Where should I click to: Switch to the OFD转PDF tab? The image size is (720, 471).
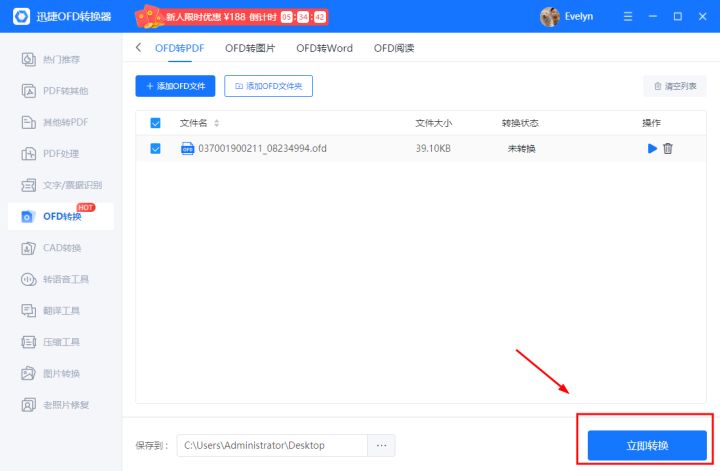coord(180,48)
